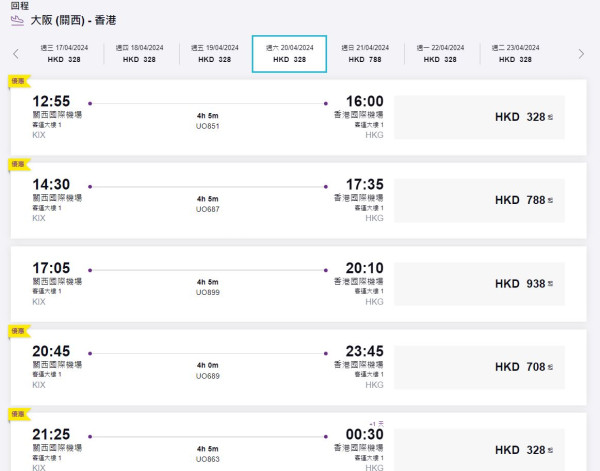Select HKD 788 fare for flight UO687
The width and height of the screenshot is (600, 471).
479,200
